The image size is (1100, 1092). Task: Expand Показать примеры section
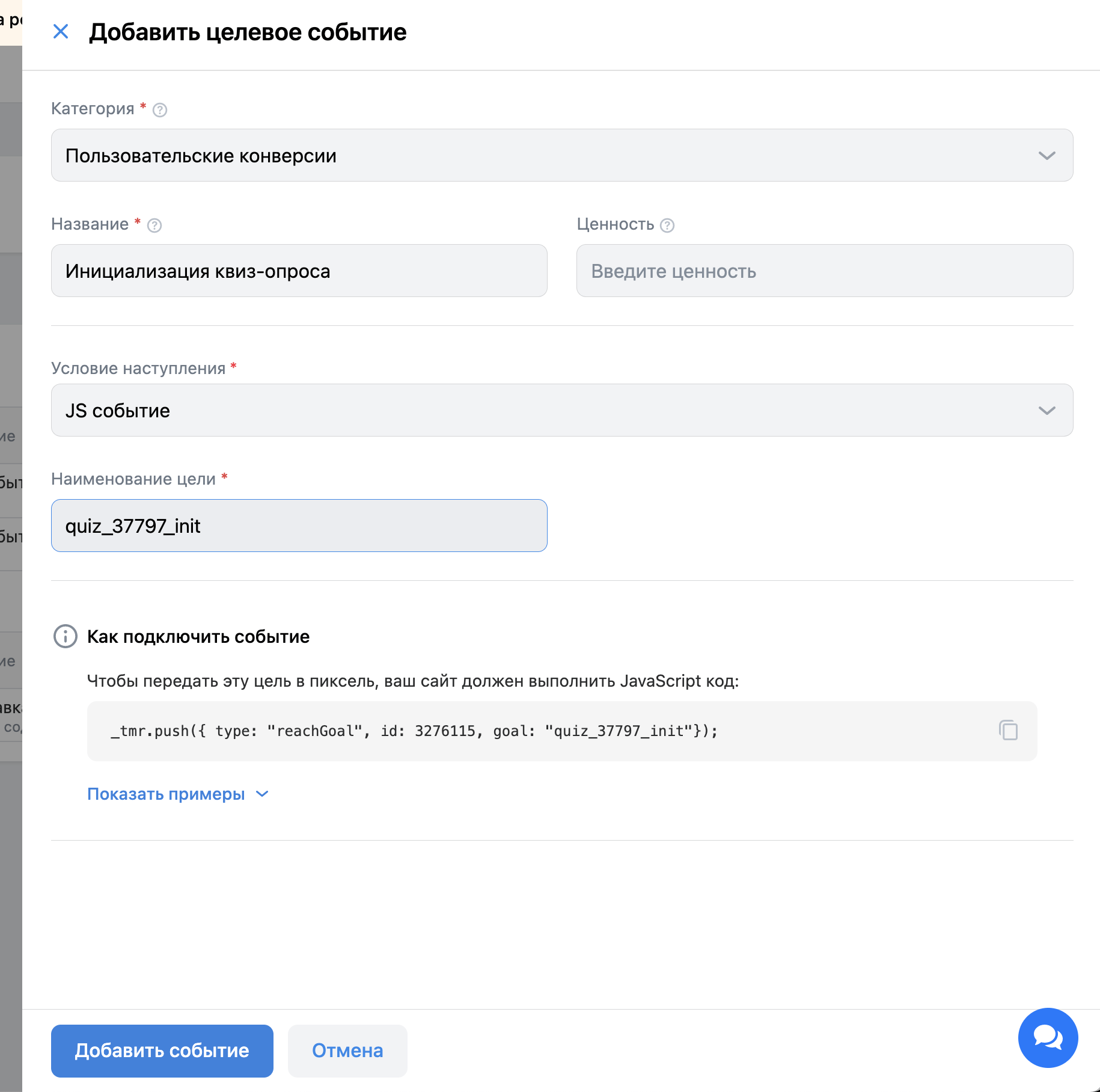coord(178,794)
